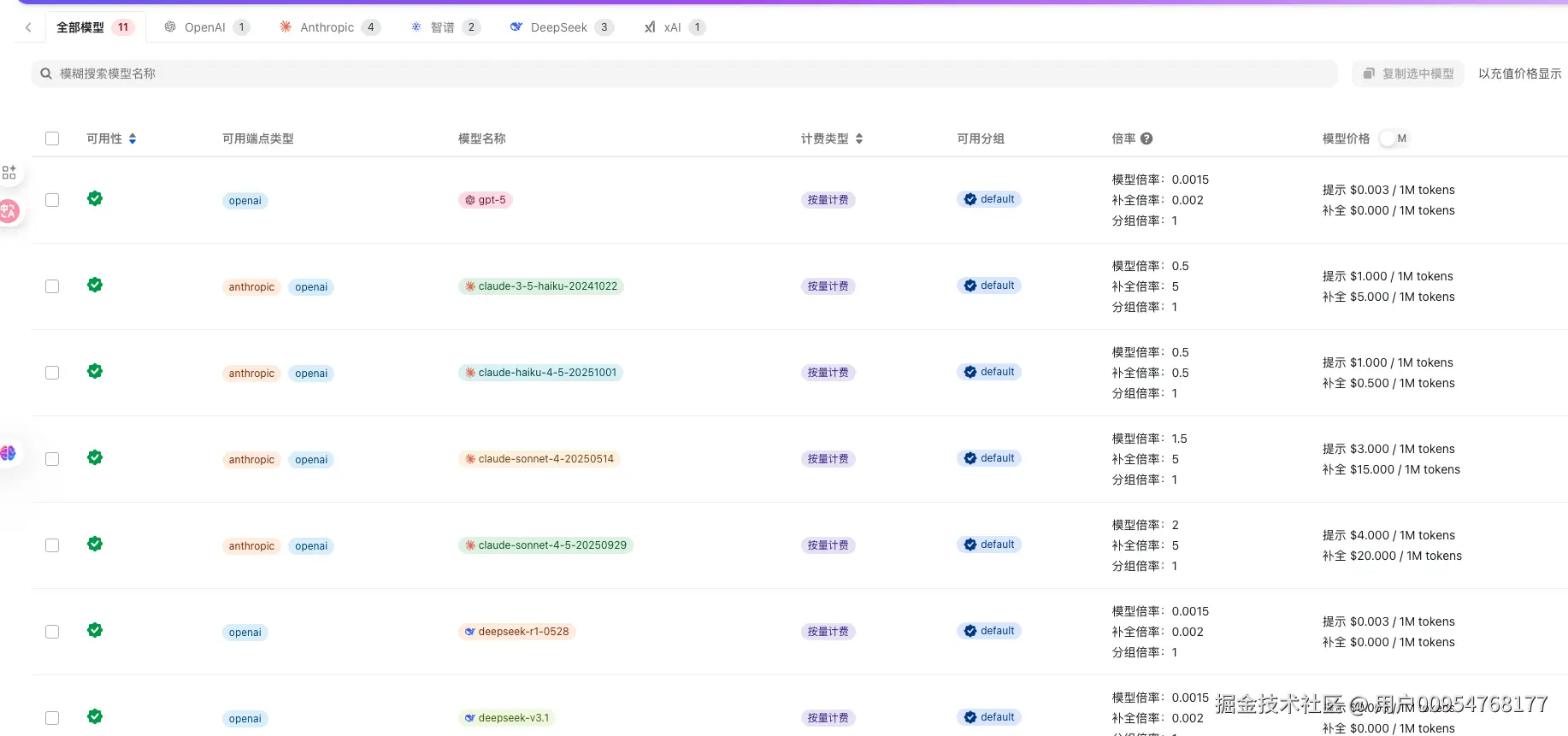Click the xAI logo in tab

(651, 27)
